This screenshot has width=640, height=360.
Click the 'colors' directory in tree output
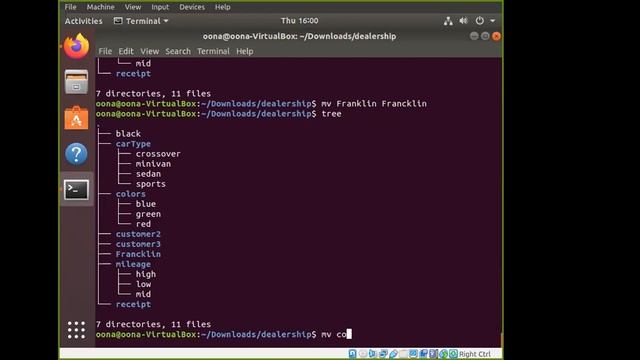[x=130, y=194]
